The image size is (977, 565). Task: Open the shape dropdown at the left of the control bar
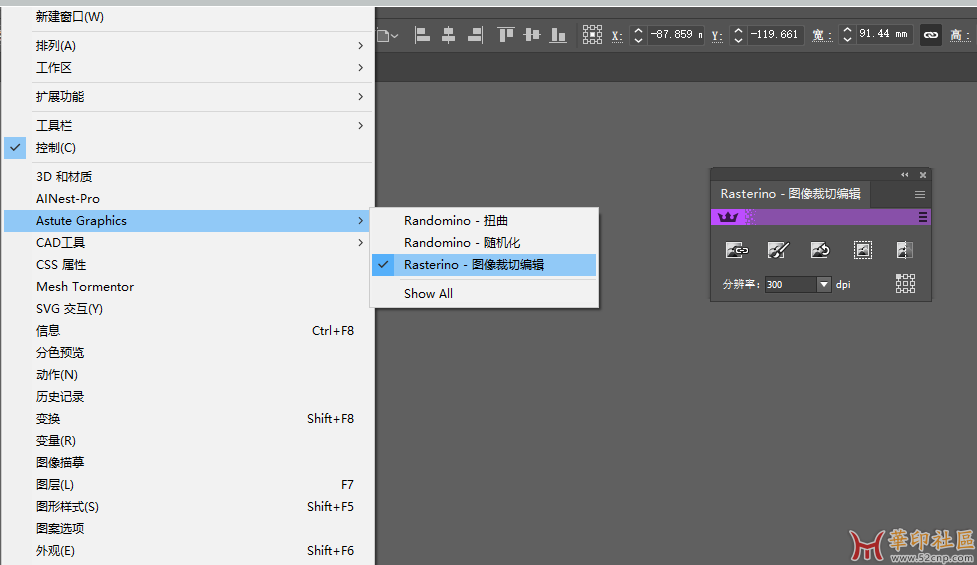pyautogui.click(x=387, y=36)
